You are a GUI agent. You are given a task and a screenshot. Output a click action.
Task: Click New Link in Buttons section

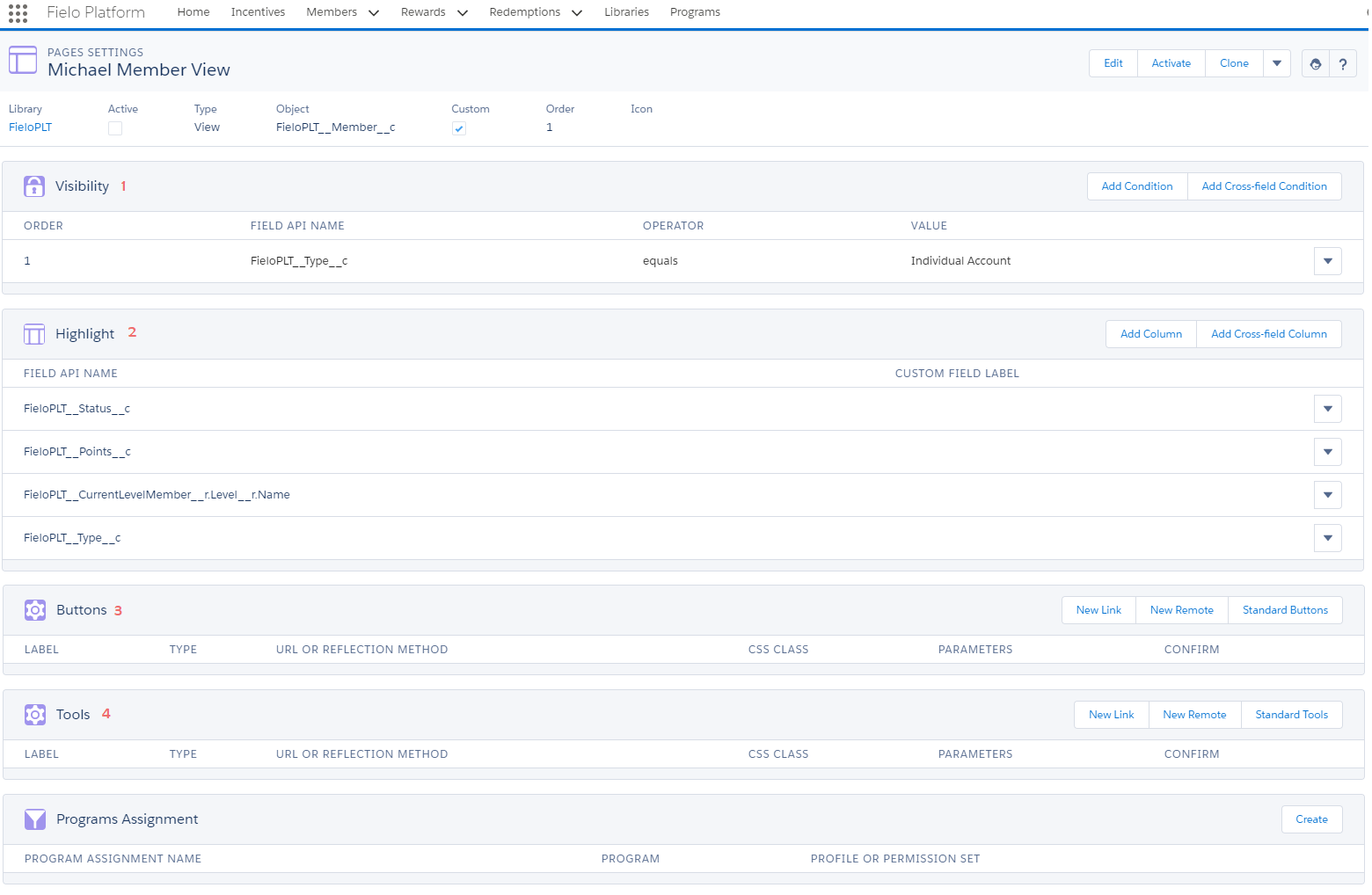point(1098,610)
